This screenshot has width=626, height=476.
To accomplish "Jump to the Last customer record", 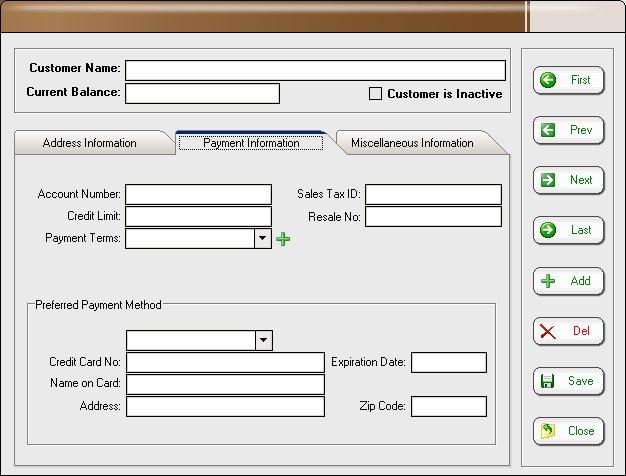I will [568, 230].
